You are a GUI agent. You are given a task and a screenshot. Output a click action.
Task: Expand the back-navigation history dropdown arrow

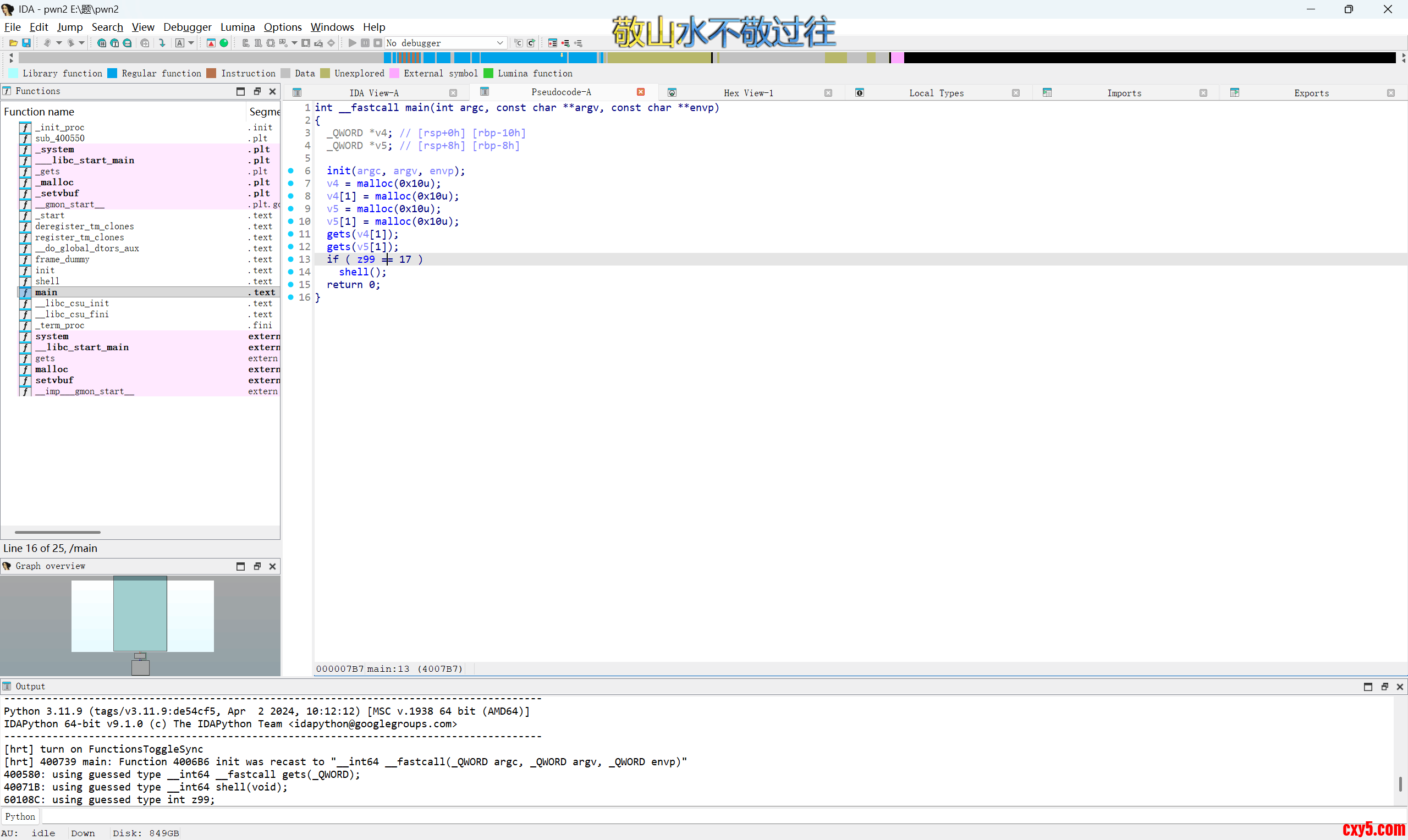point(59,43)
